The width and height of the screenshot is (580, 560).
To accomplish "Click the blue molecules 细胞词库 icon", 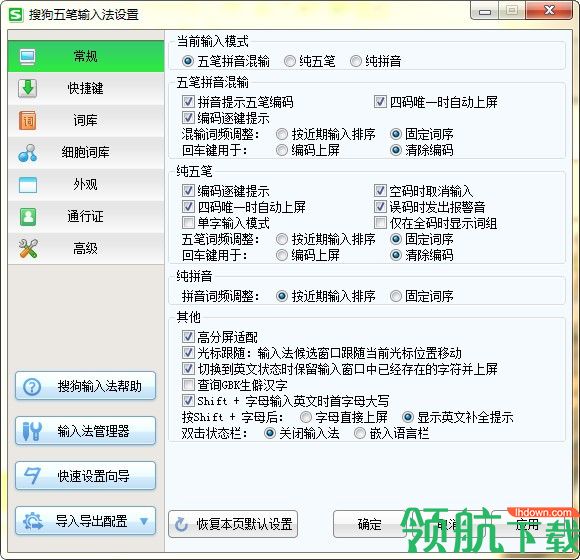I will click(x=28, y=153).
